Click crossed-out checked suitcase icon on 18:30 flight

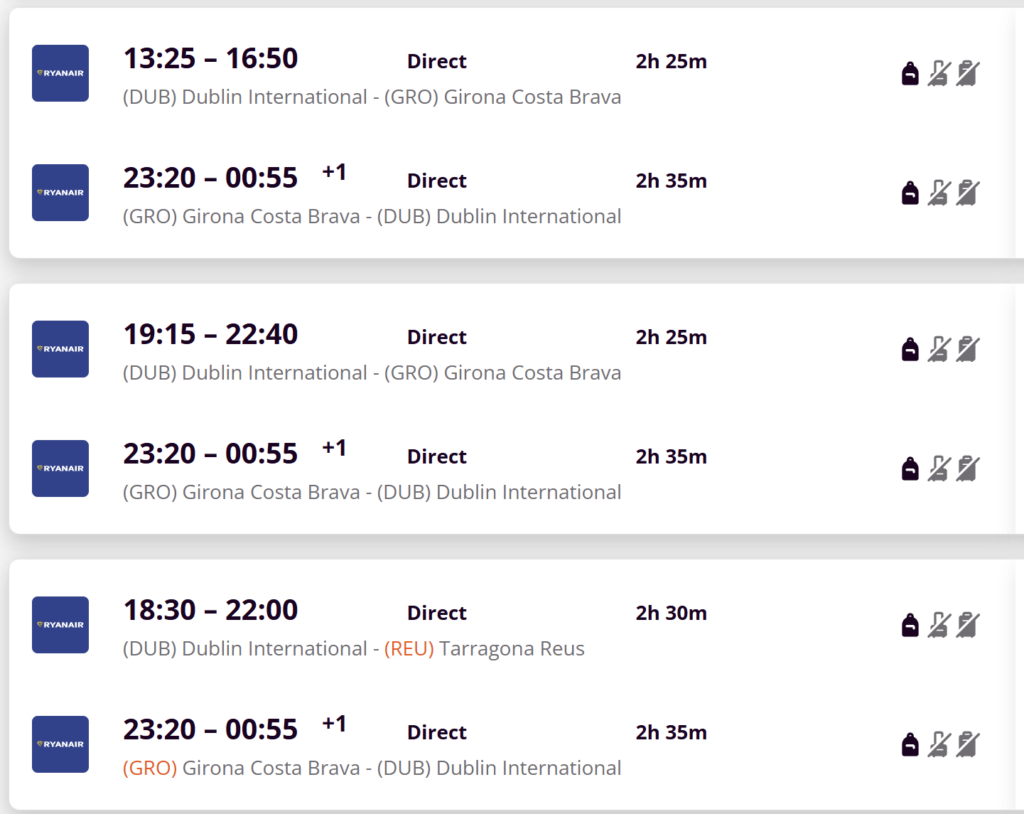coord(967,625)
